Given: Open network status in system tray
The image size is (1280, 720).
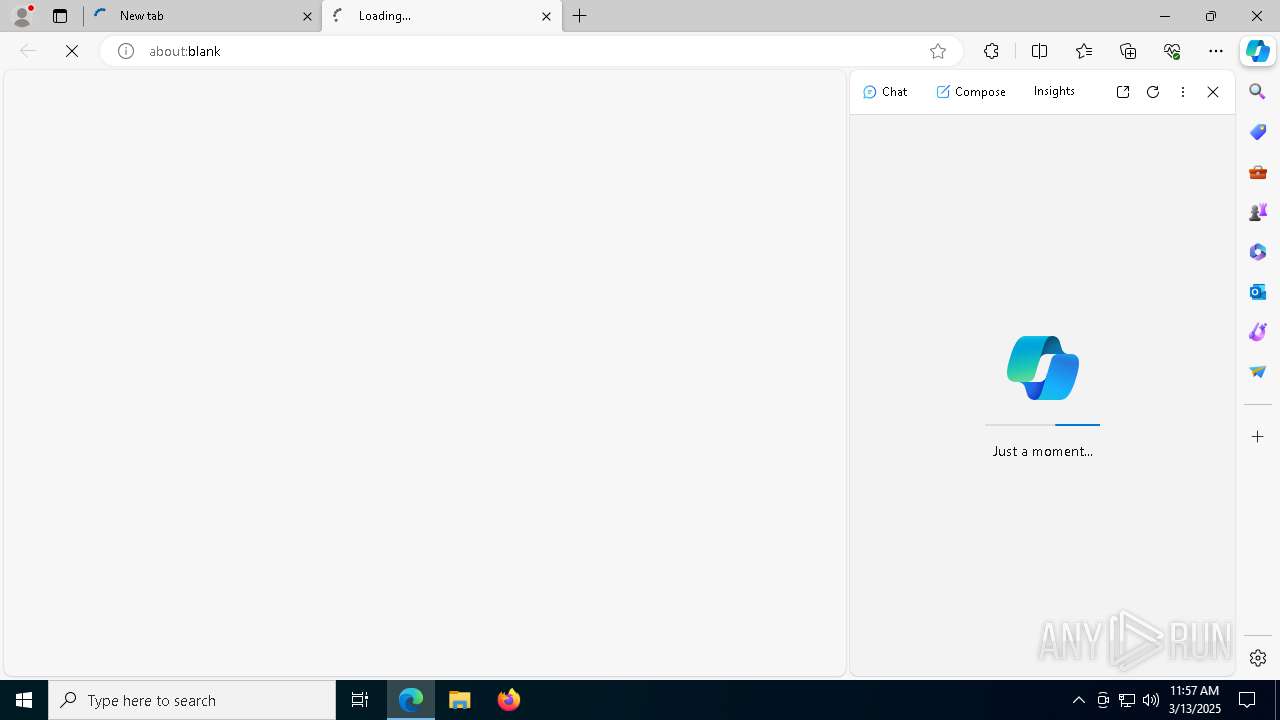Looking at the screenshot, I should pyautogui.click(x=1127, y=700).
